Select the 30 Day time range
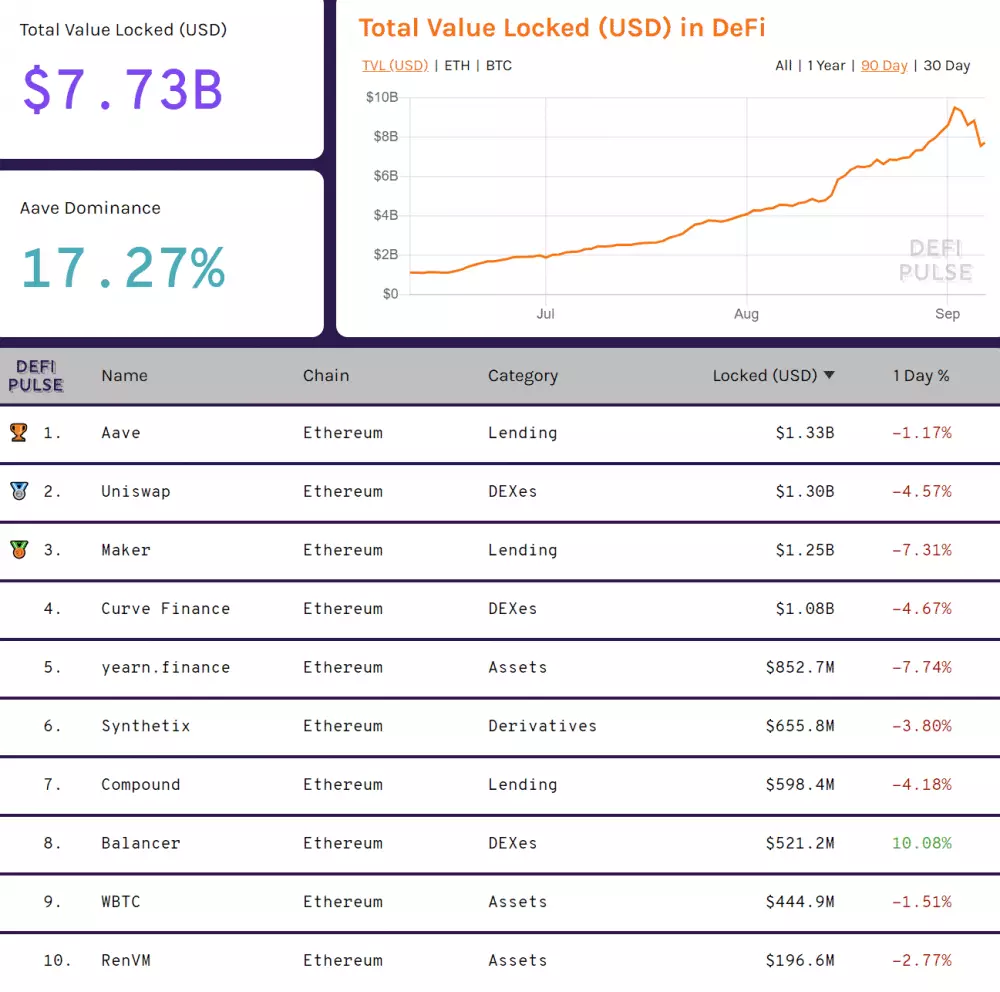The image size is (1000, 992). pos(946,66)
